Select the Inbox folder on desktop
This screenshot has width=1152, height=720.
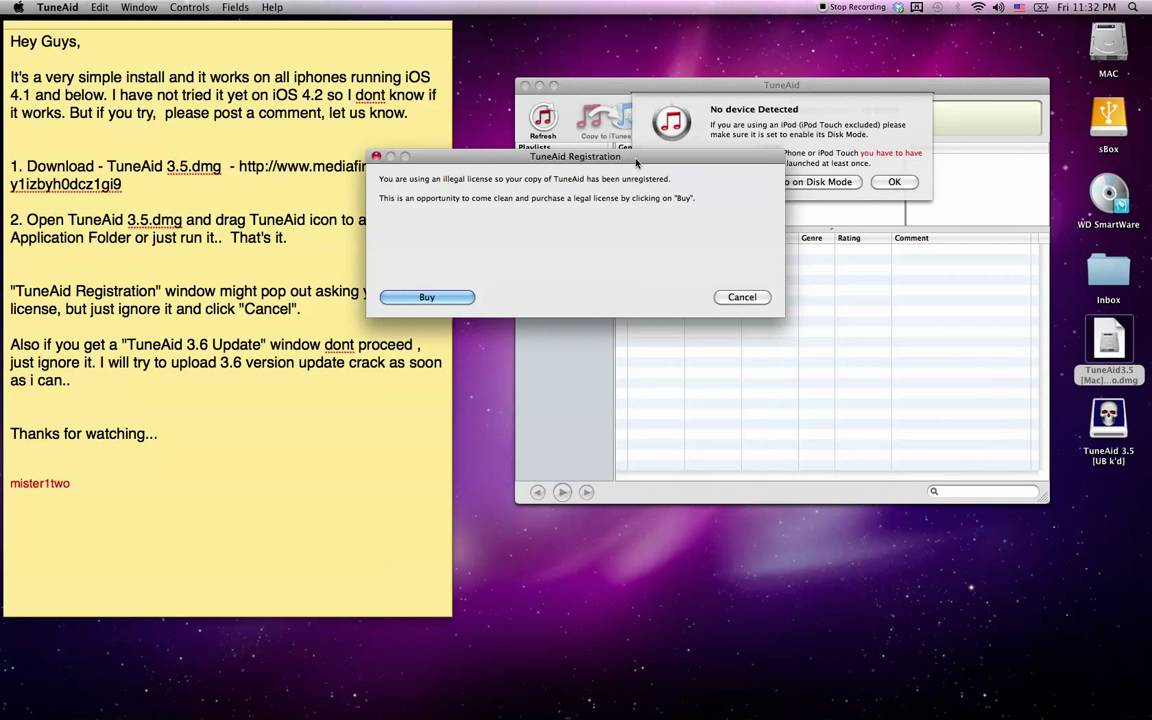point(1108,270)
